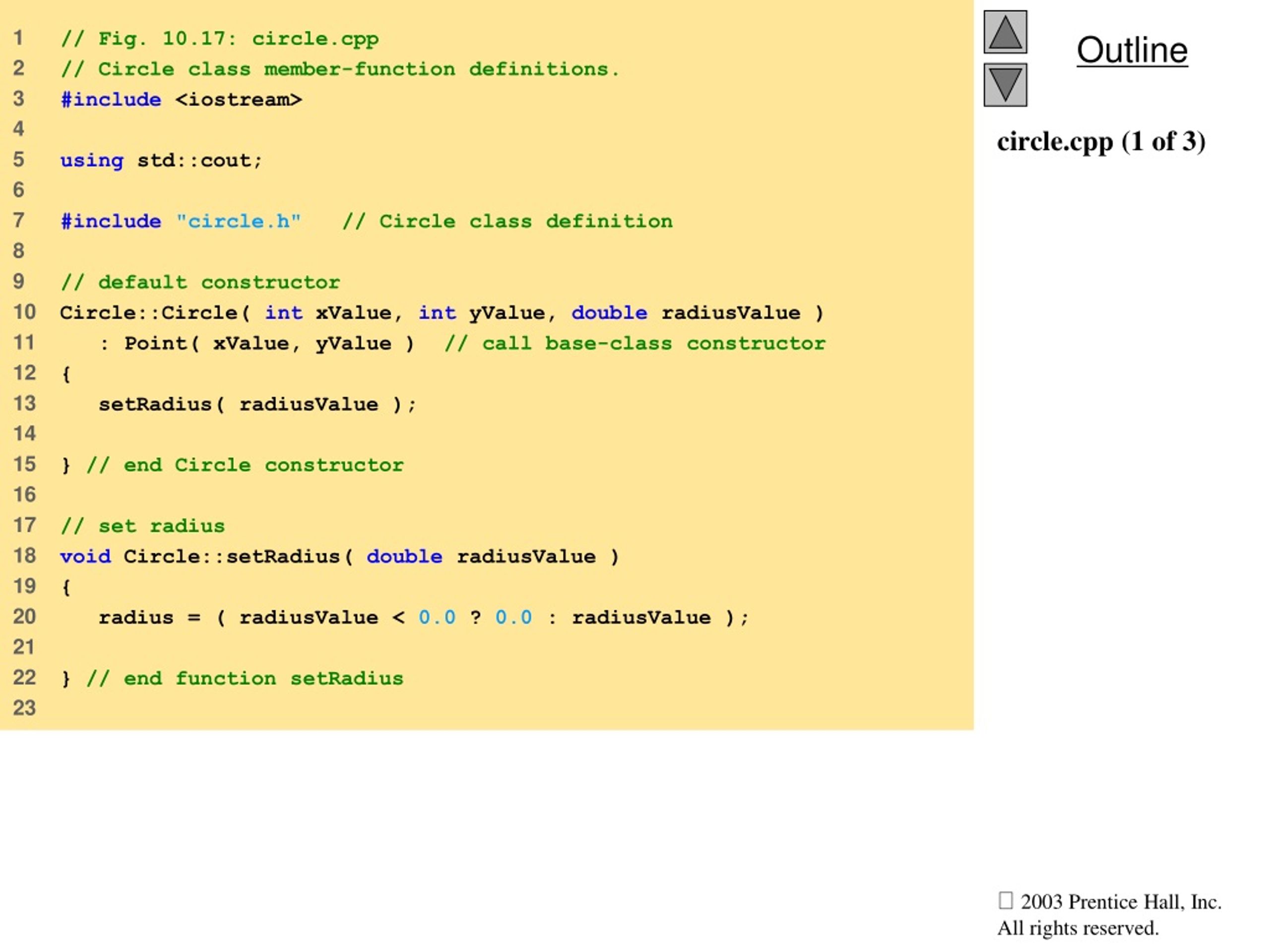The width and height of the screenshot is (1270, 952).
Task: Click the '#include <iostream>' line
Action: [x=181, y=100]
